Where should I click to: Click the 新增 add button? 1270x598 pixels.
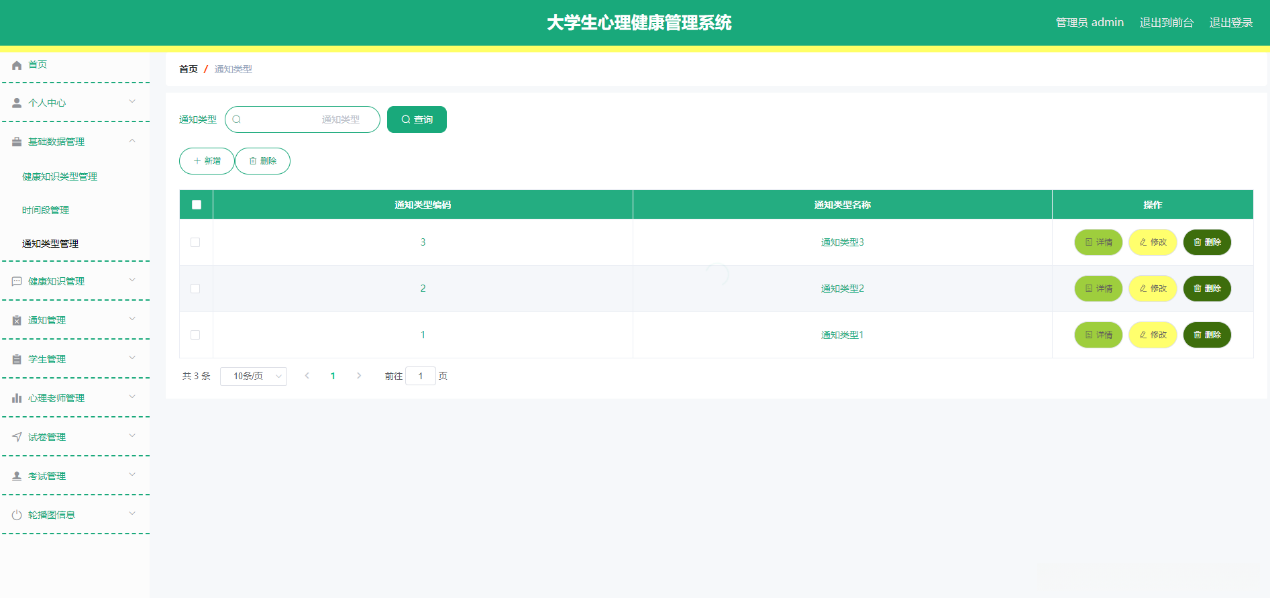(206, 161)
